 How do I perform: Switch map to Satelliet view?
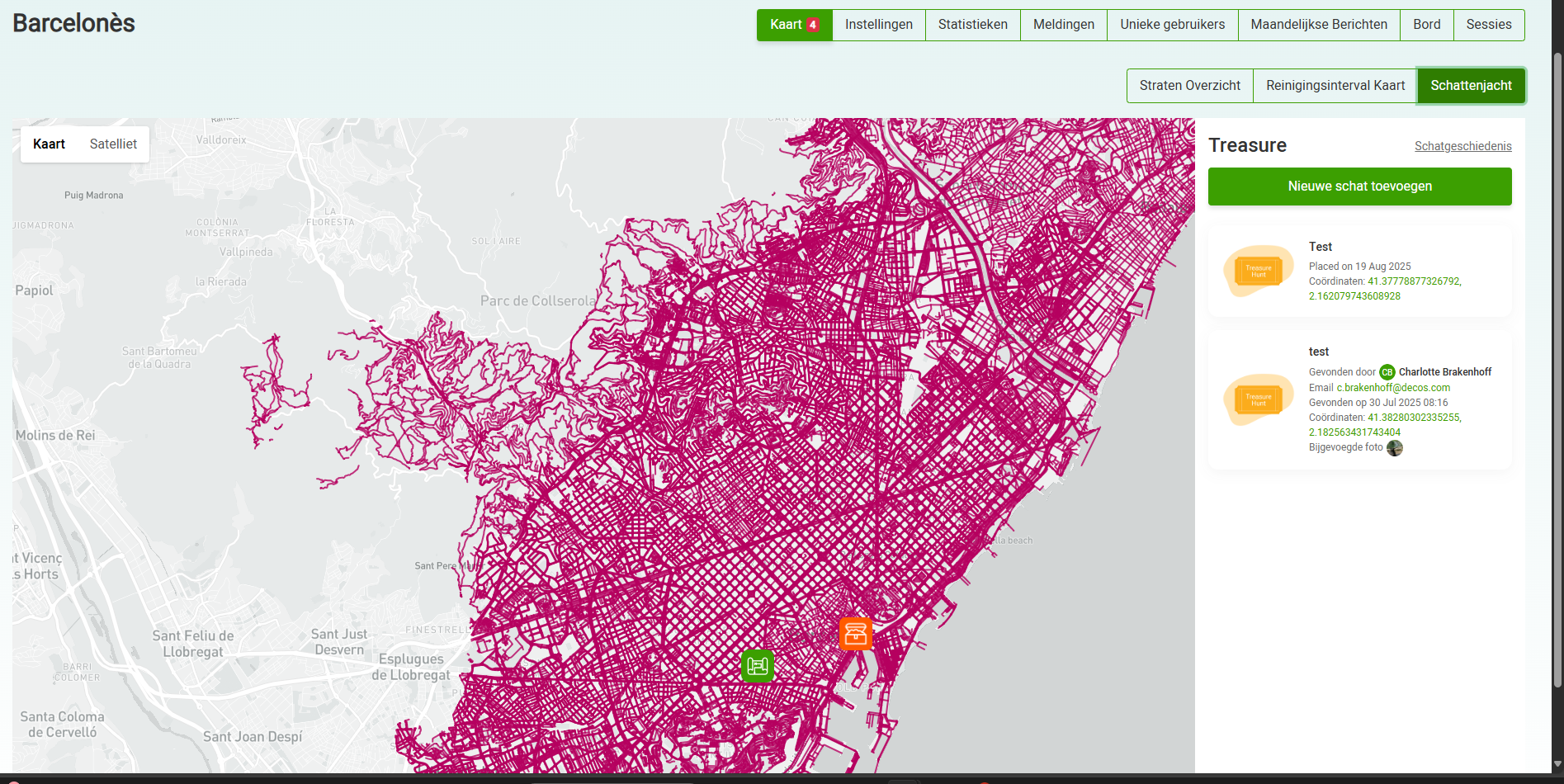click(x=113, y=144)
